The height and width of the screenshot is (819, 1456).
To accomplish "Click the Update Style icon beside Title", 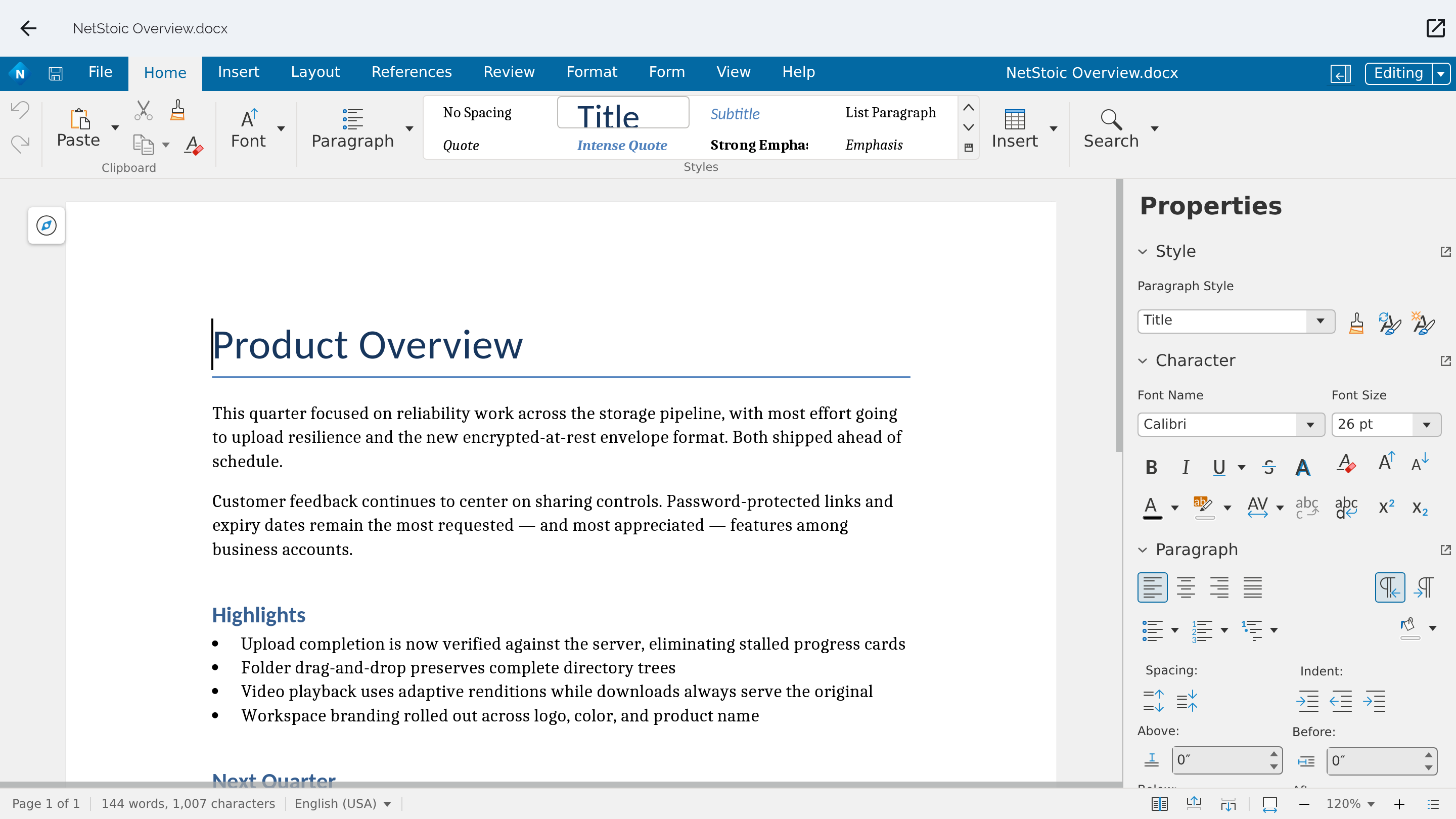I will (1390, 324).
